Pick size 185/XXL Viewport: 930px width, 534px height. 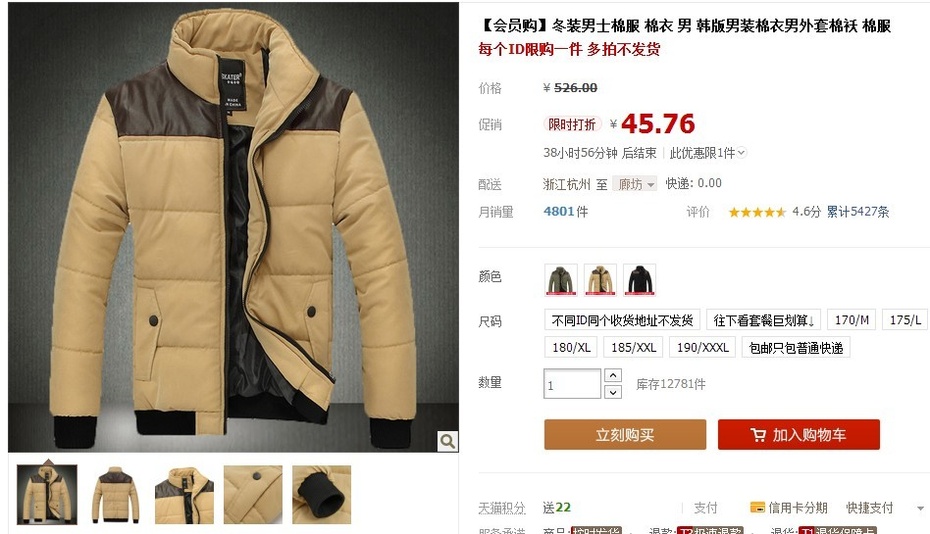[x=633, y=347]
